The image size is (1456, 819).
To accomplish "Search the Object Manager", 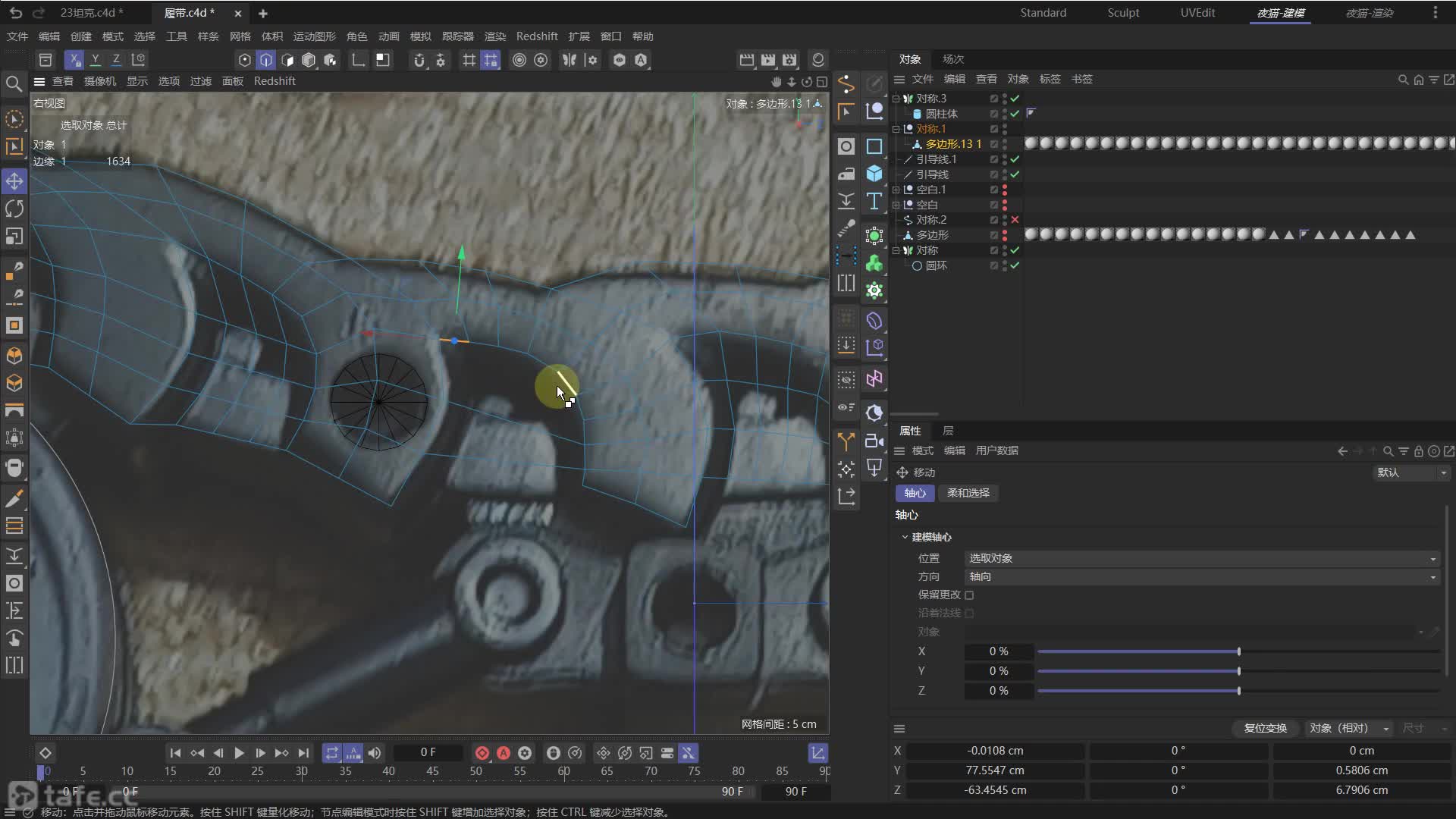I will click(x=1403, y=80).
